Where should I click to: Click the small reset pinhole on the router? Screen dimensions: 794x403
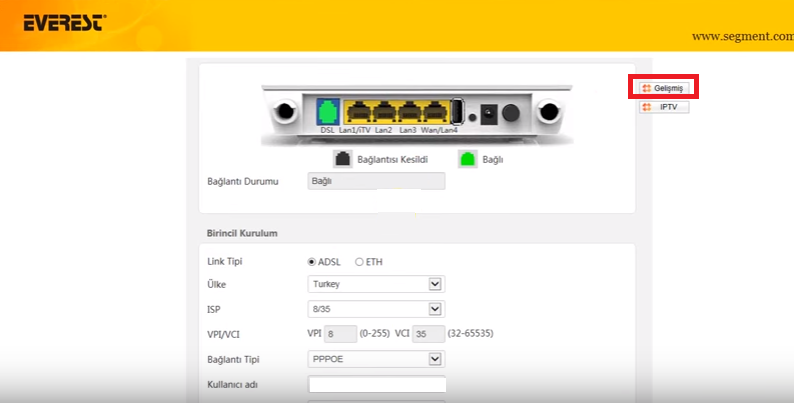click(x=472, y=117)
